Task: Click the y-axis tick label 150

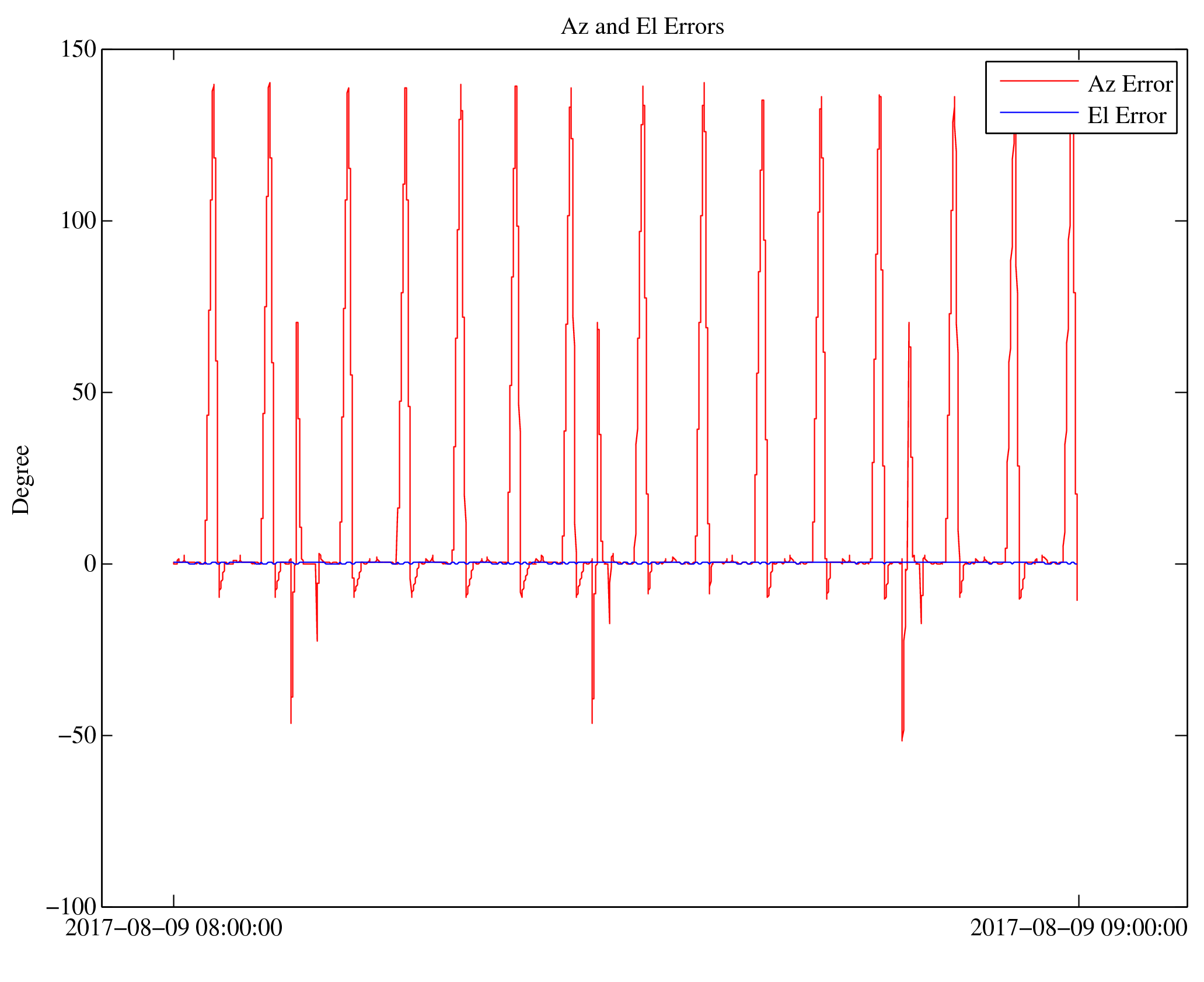Action: click(78, 50)
